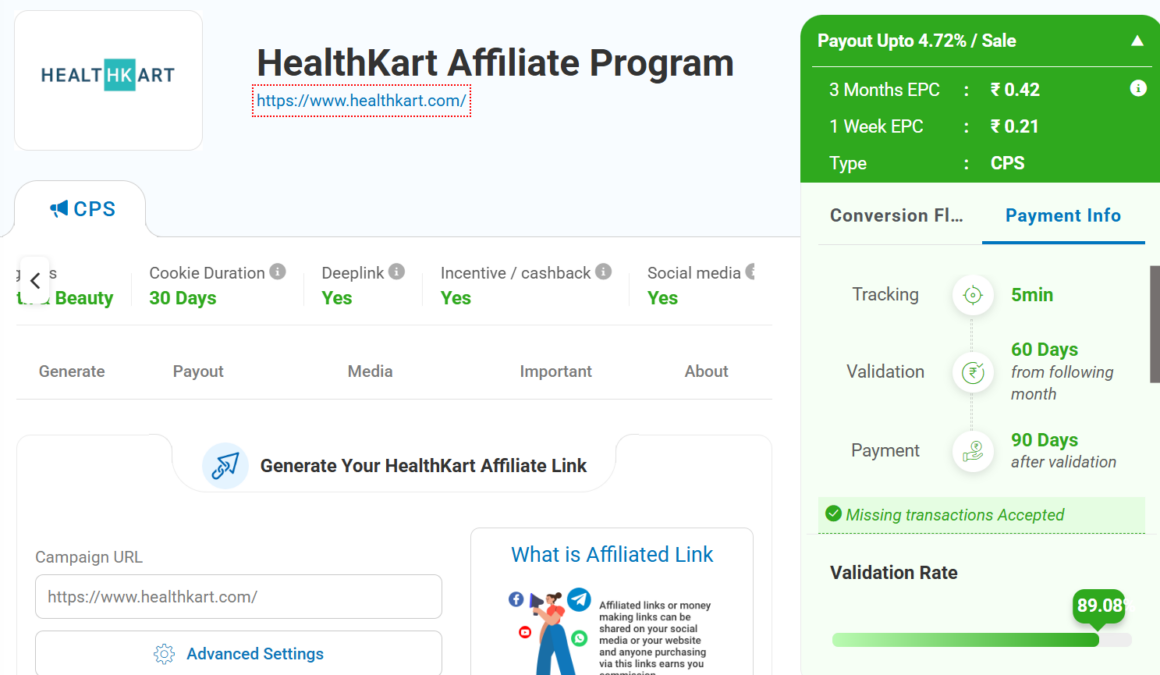This screenshot has height=675, width=1160.
Task: Open the healthkart.com website link
Action: point(361,101)
